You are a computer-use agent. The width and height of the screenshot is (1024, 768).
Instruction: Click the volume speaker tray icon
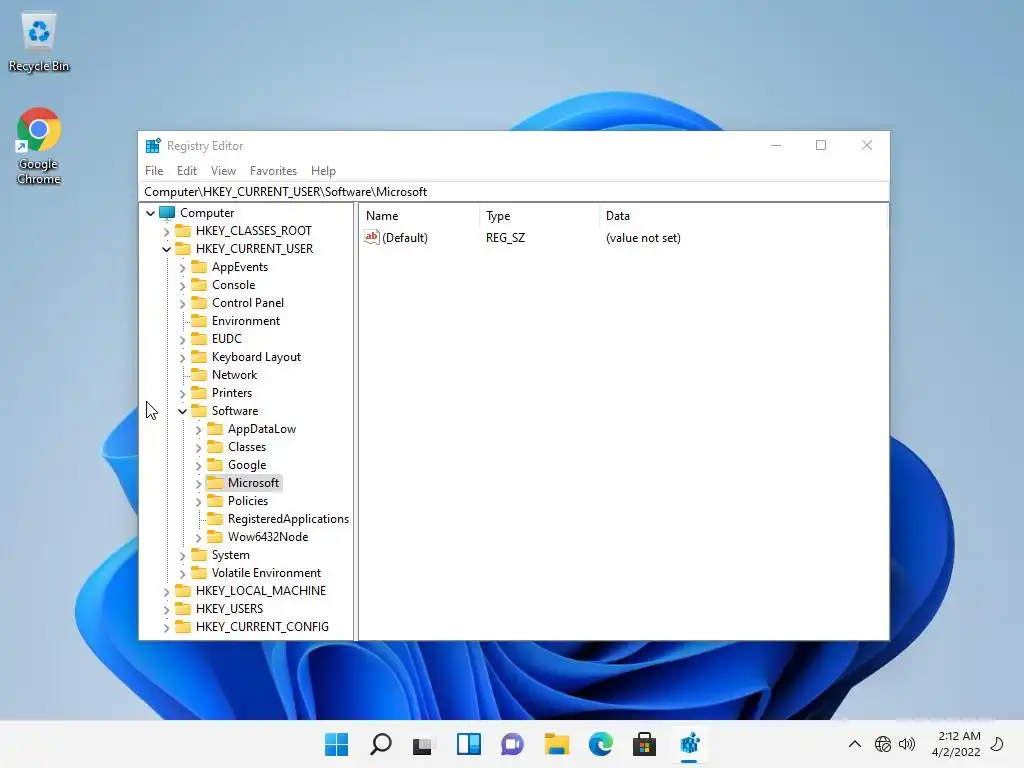tap(907, 744)
